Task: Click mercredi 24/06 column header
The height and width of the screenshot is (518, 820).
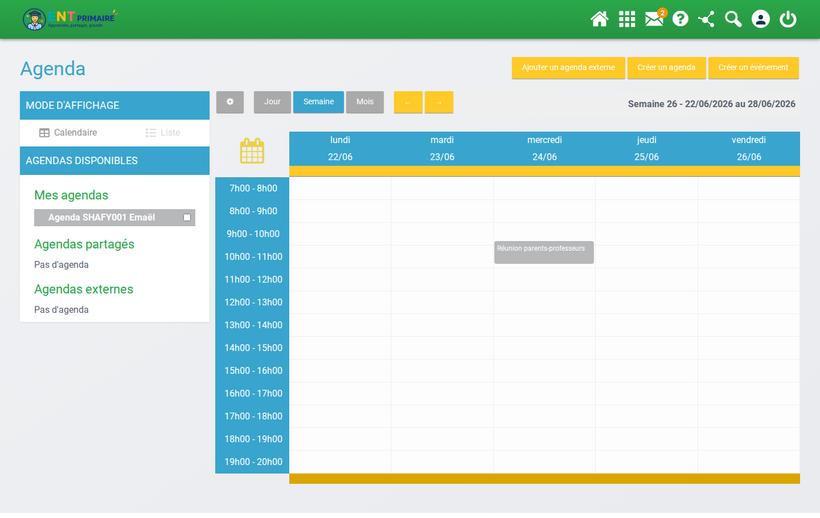Action: pos(544,148)
